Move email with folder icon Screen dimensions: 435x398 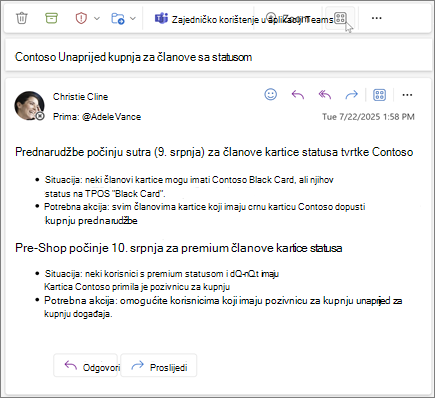pyautogui.click(x=118, y=18)
